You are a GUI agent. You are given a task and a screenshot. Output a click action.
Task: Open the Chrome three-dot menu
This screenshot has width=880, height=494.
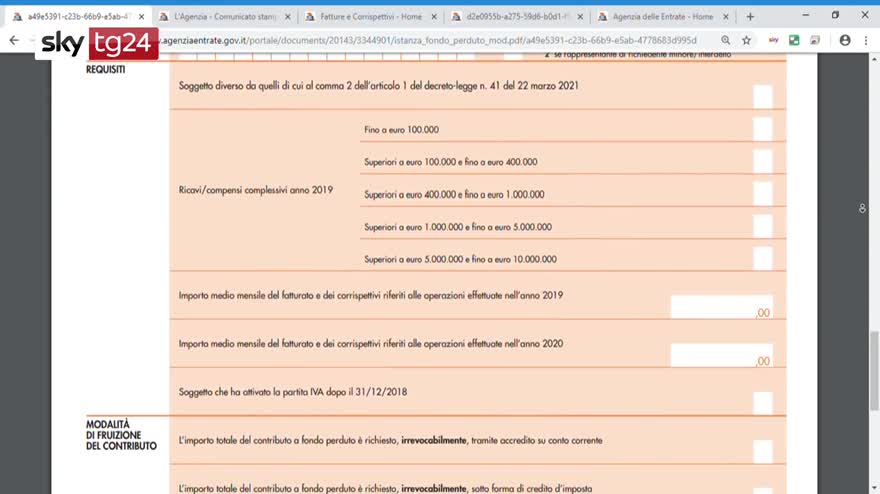[x=865, y=40]
